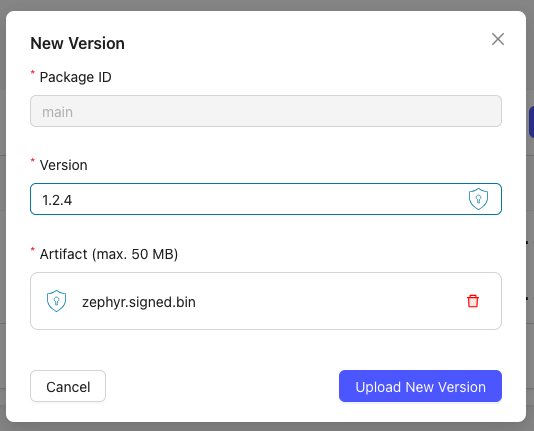This screenshot has height=431, width=534.
Task: Click the Package ID label
Action: click(76, 77)
